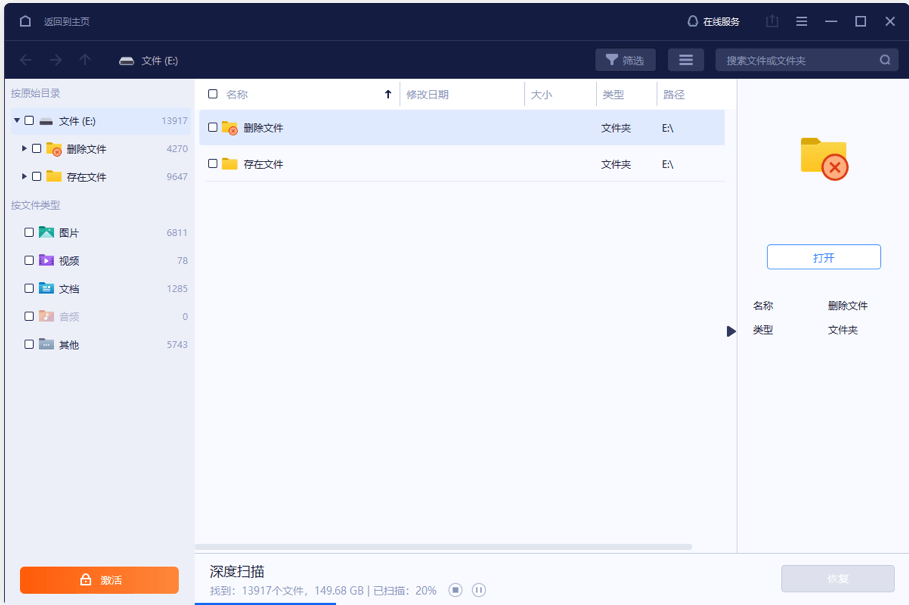Click the horizontal scrollbar under file list

point(443,546)
